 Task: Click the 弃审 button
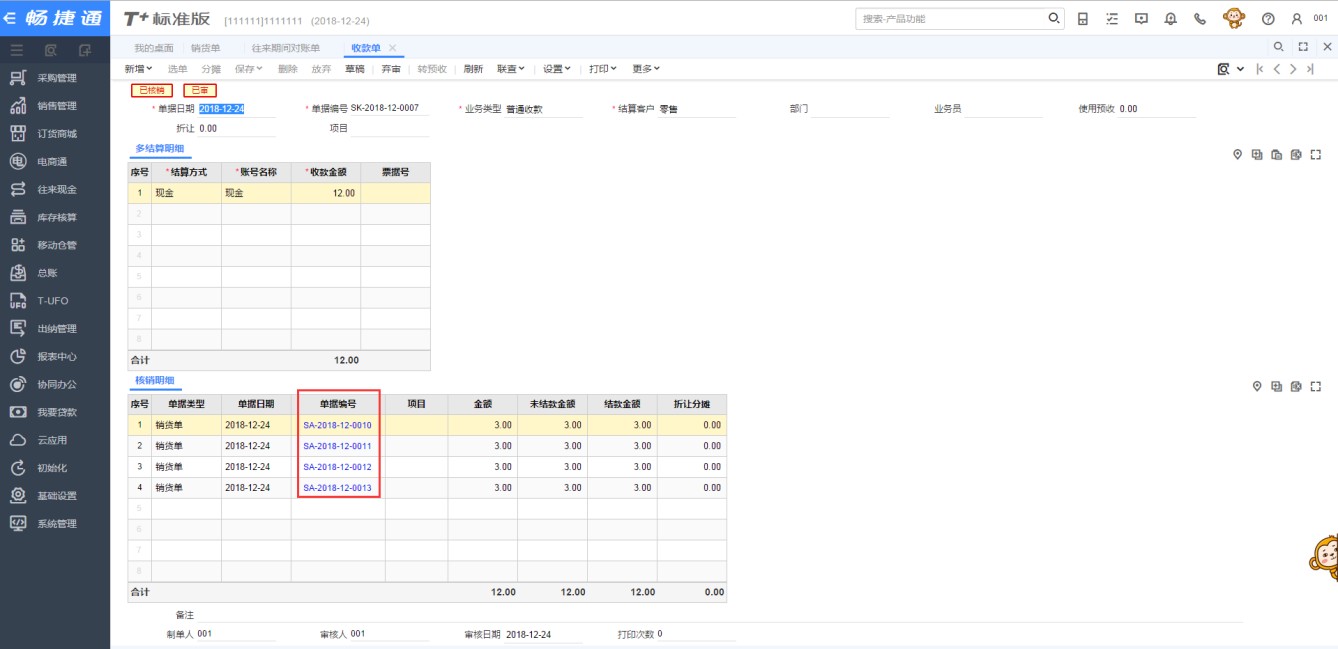[x=390, y=69]
